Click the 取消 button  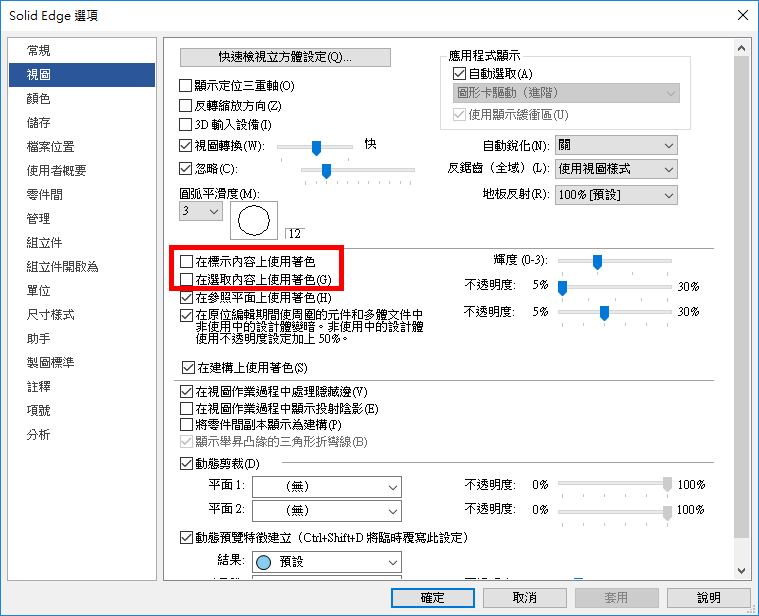coord(525,598)
